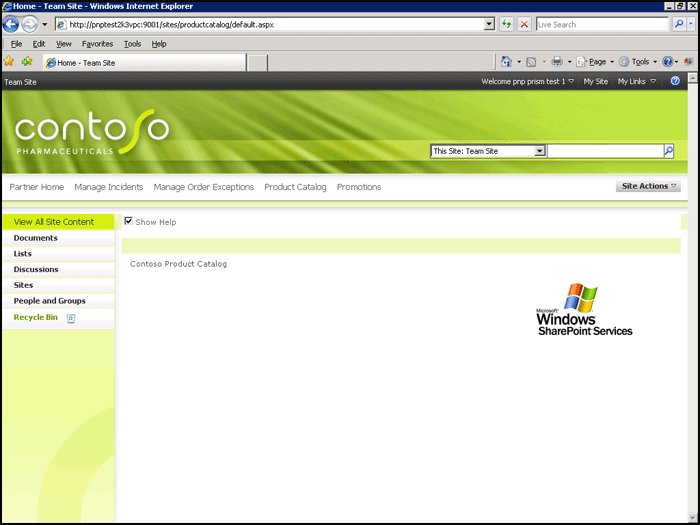Open the View menu

(63, 44)
